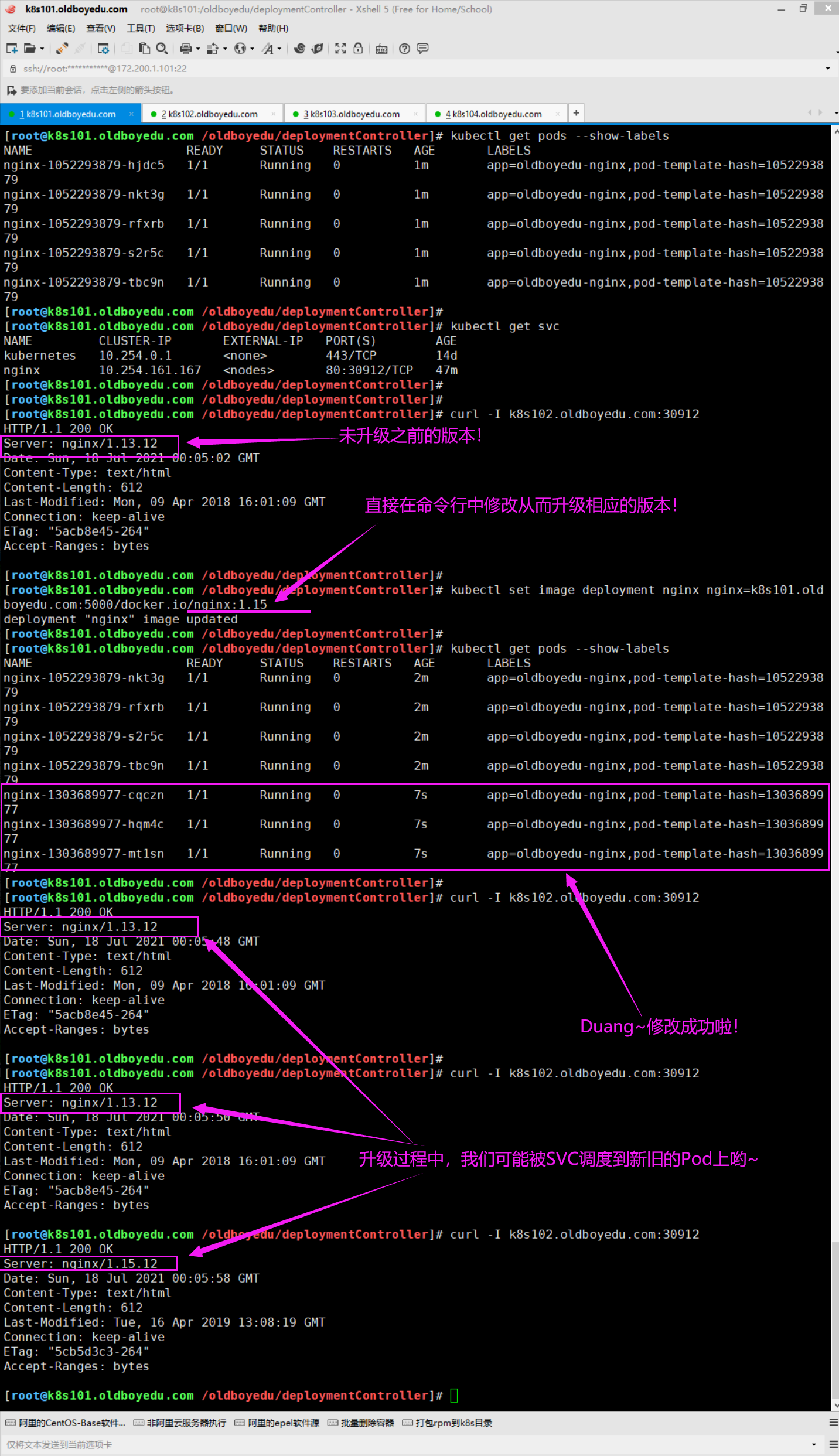Click the Paste clipboard icon
The width and height of the screenshot is (839, 1456).
click(144, 49)
